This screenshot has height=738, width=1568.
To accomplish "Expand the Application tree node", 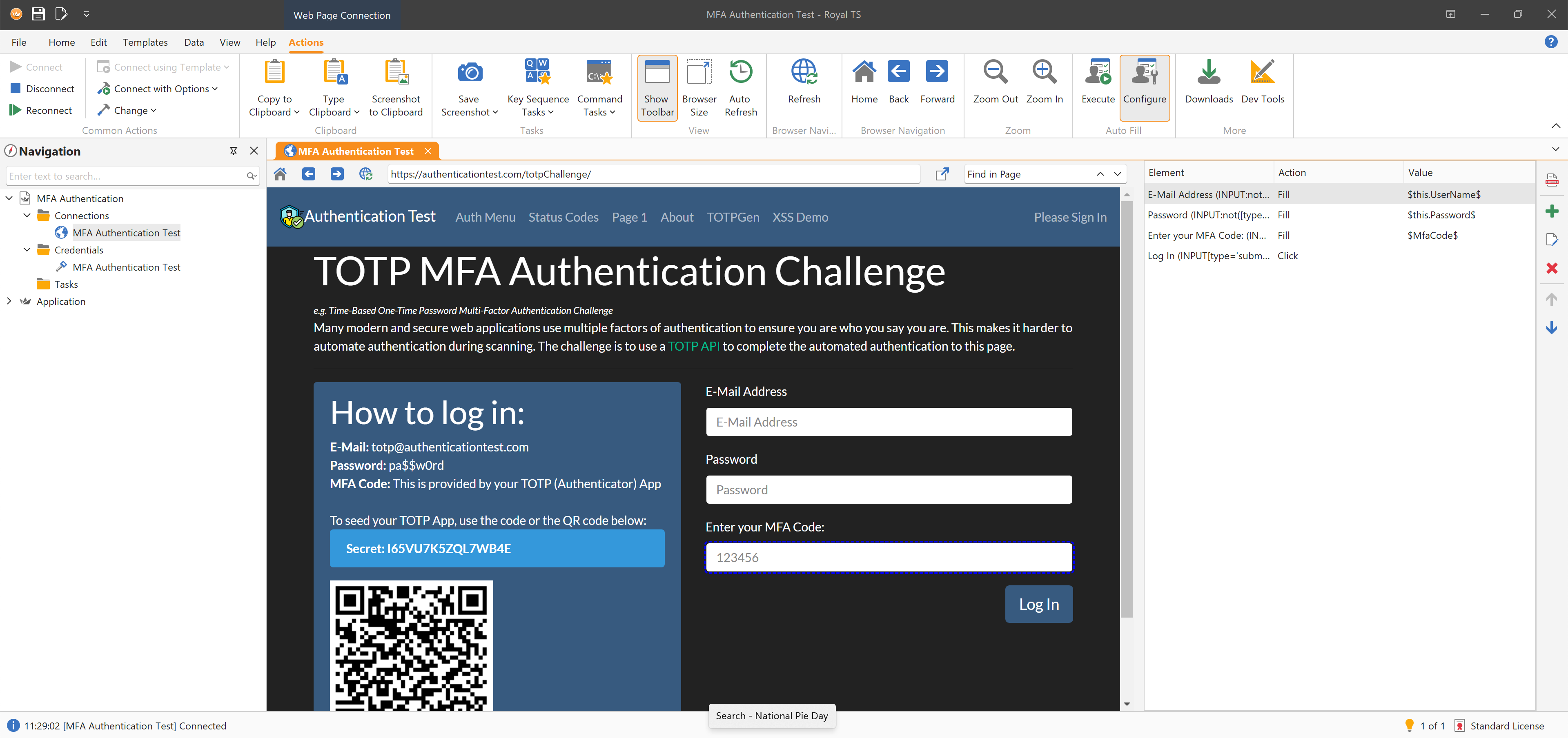I will 9,301.
